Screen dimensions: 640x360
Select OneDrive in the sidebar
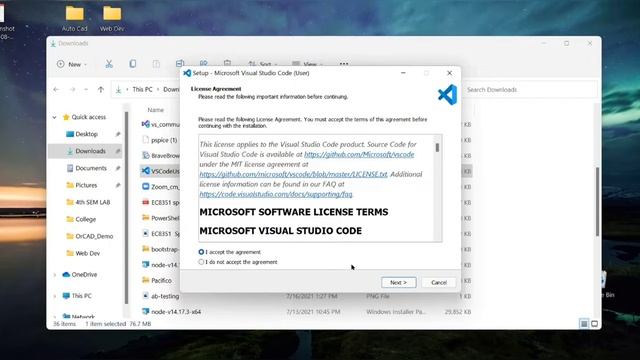tap(84, 275)
